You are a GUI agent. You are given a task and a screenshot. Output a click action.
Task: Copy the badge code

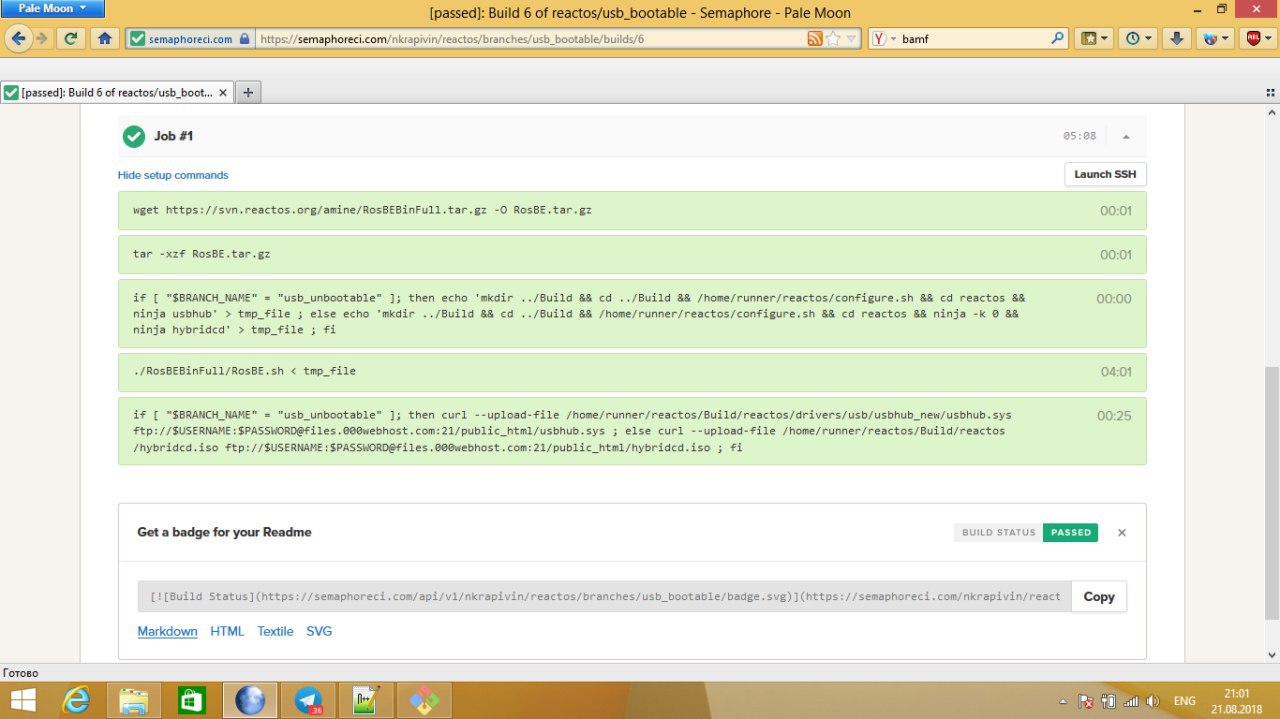(1099, 597)
